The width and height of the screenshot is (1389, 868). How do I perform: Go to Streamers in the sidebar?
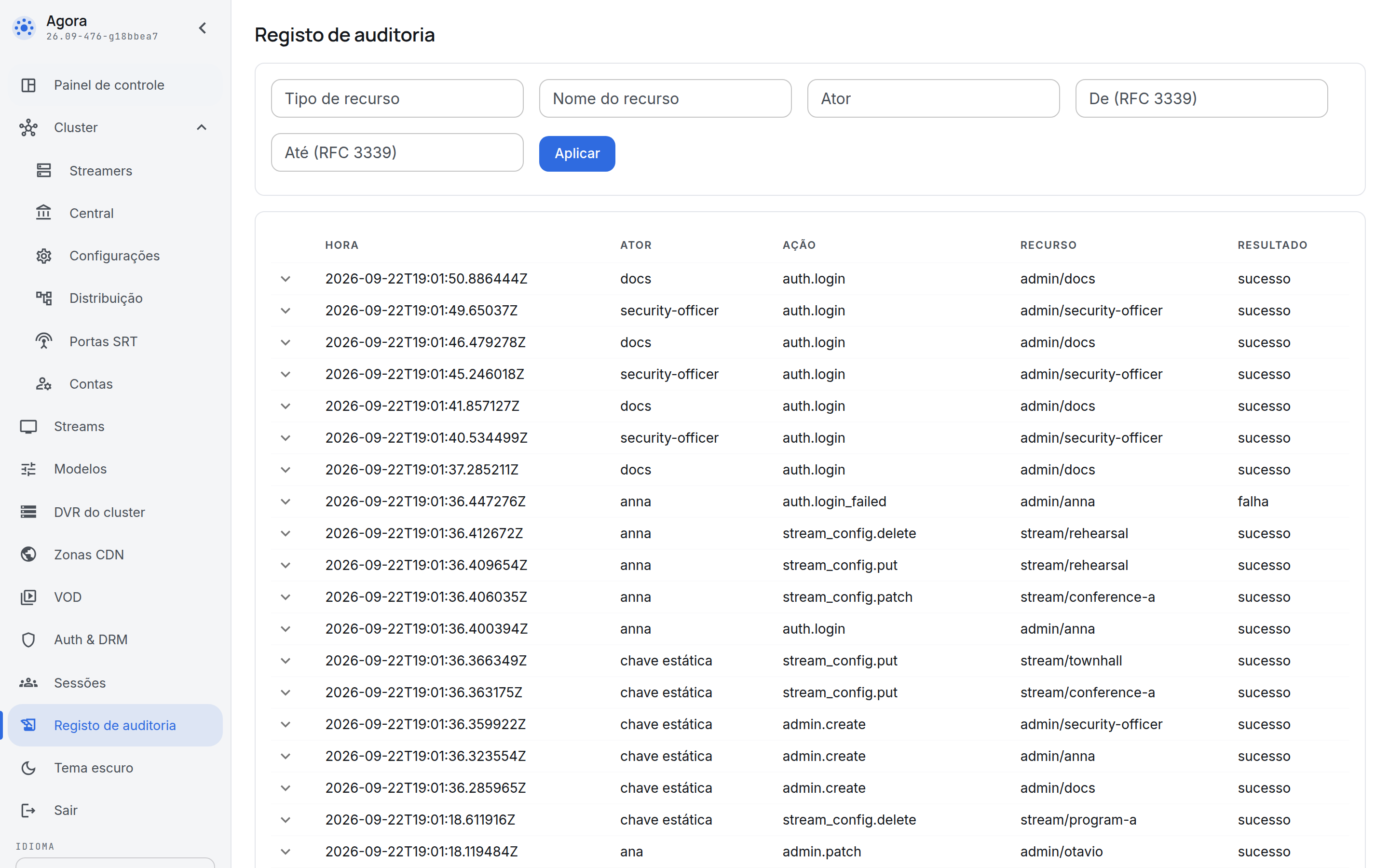tap(115, 171)
